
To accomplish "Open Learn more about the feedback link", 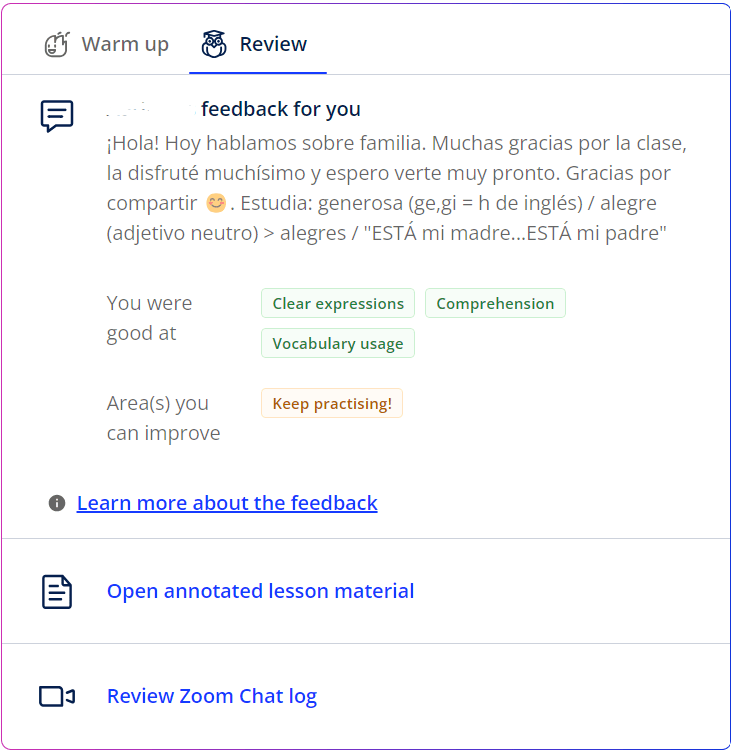I will point(227,503).
